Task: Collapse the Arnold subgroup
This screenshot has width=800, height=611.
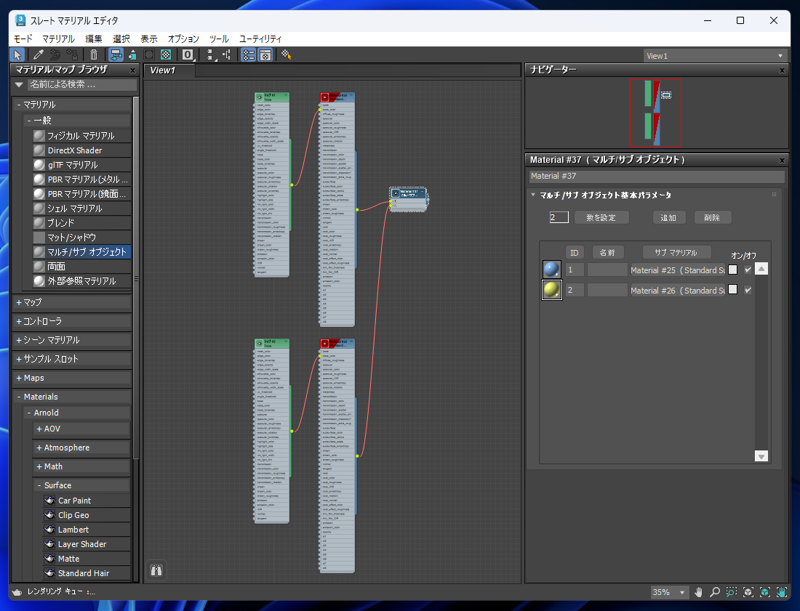Action: [78, 413]
